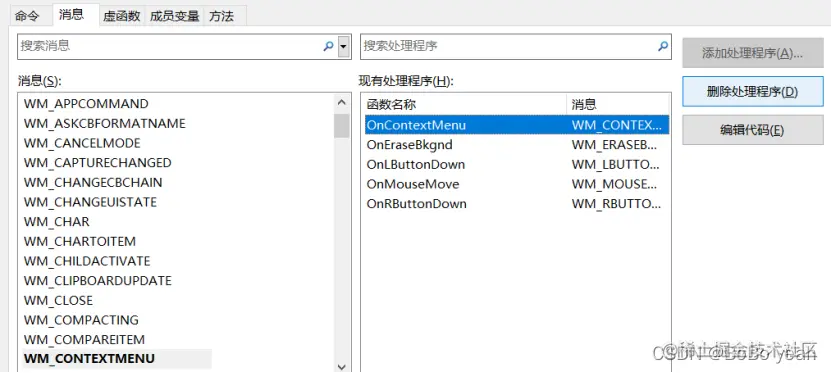
Task: Click the 消息 column header
Action: [x=617, y=104]
